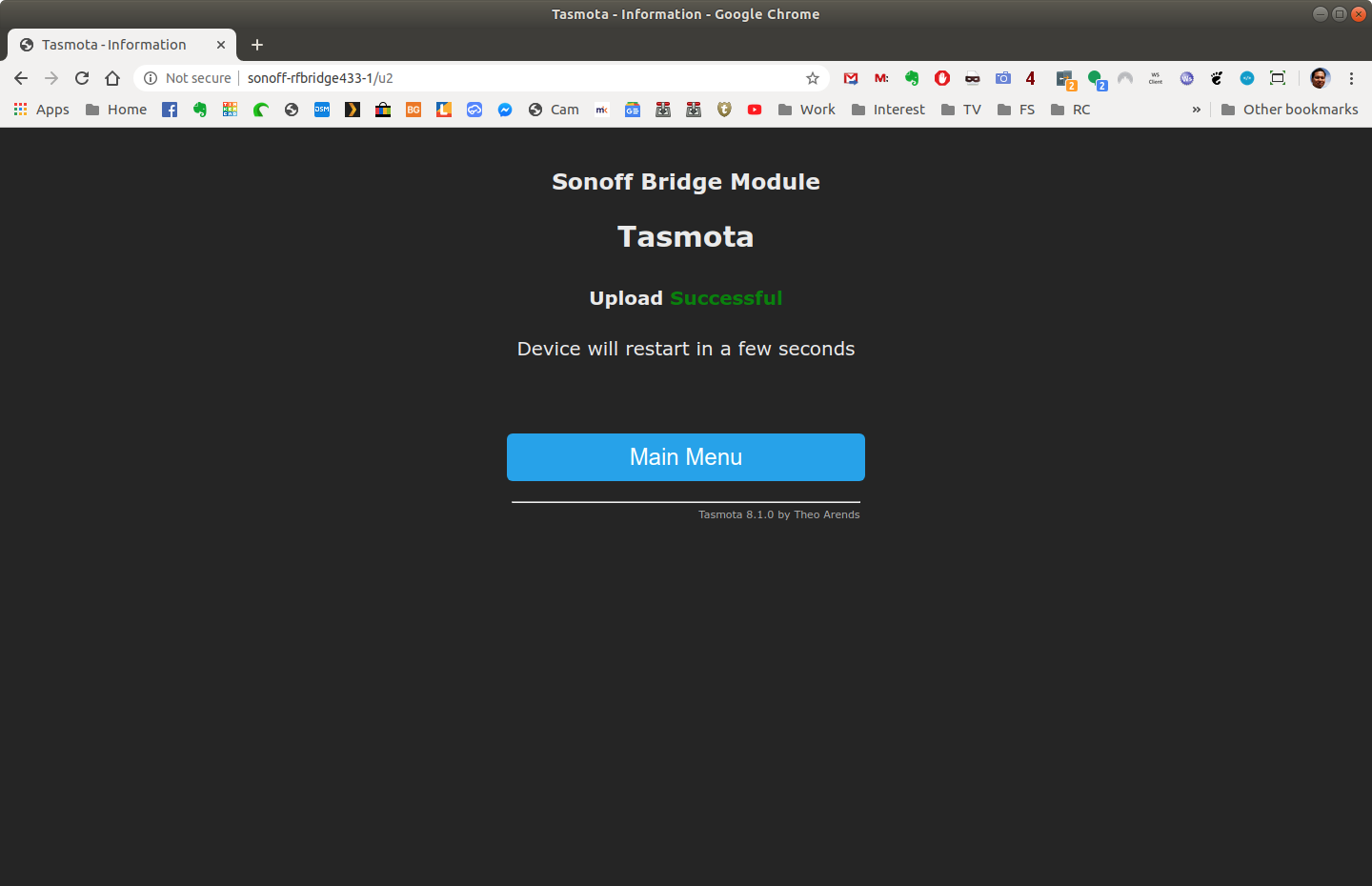Viewport: 1372px width, 886px height.
Task: Open the Gmail extension icon
Action: [x=851, y=78]
